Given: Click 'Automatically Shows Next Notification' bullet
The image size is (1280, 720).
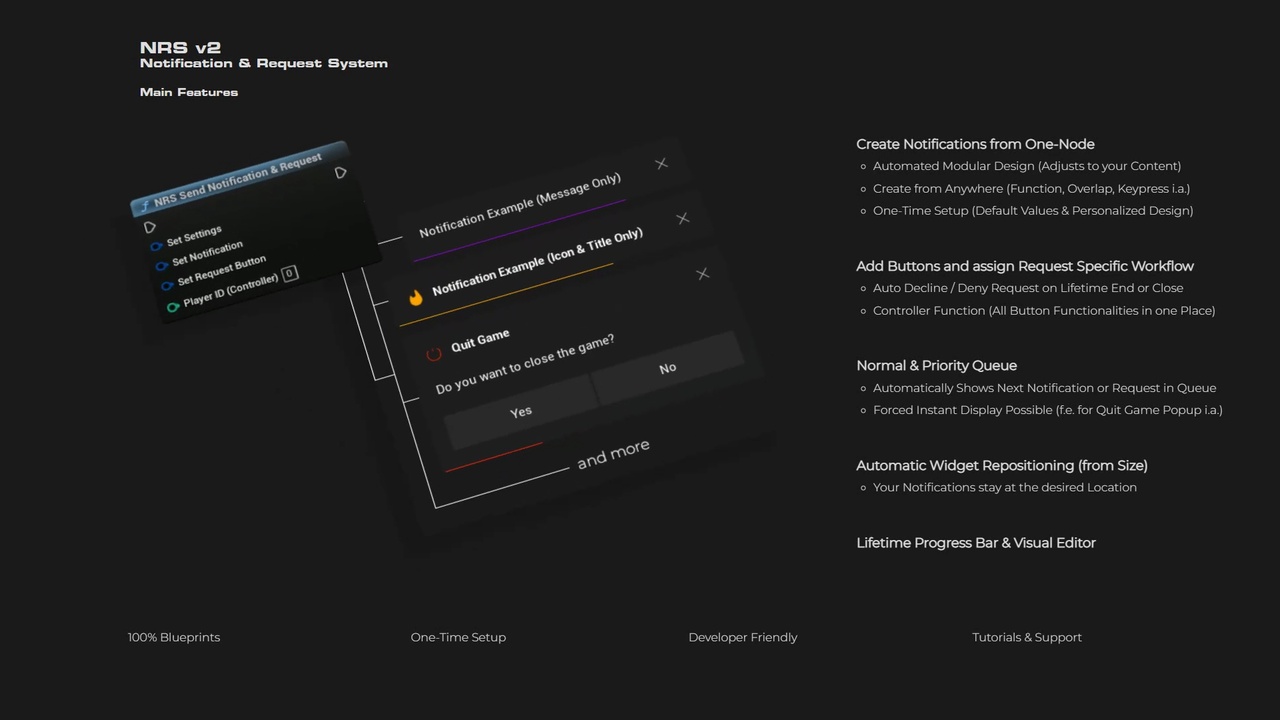Looking at the screenshot, I should click(x=1045, y=388).
